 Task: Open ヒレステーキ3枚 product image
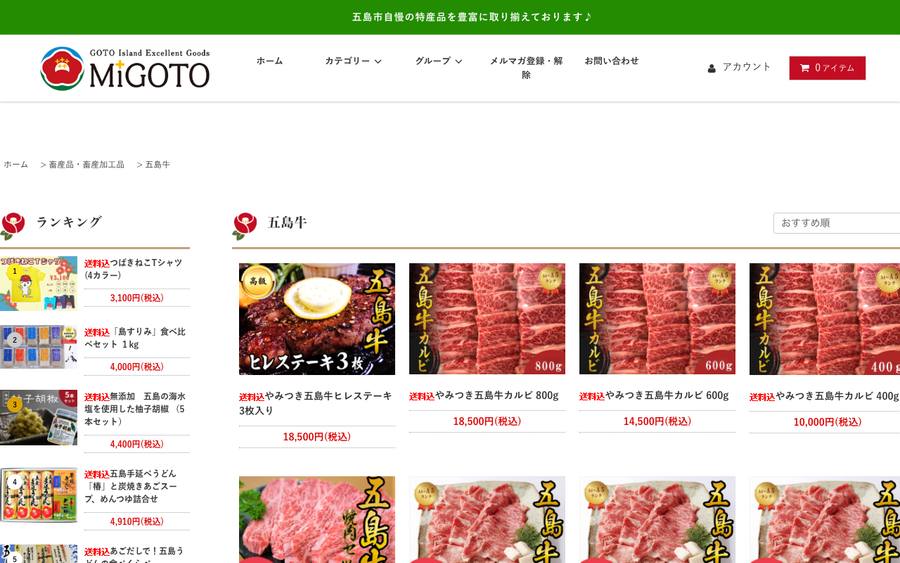317,319
